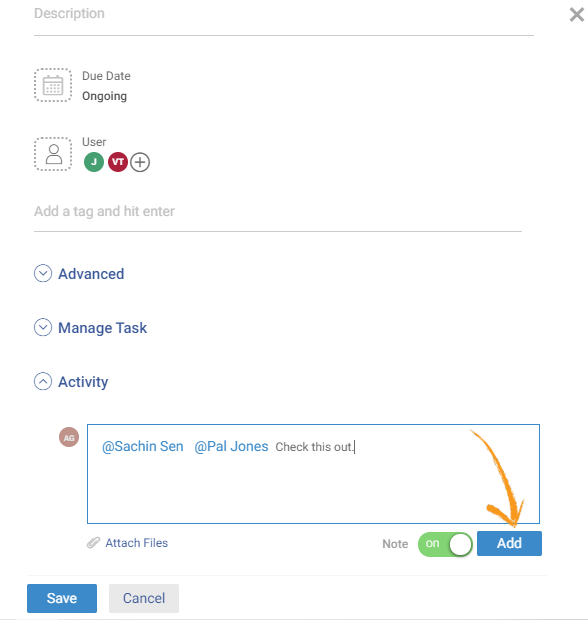
Task: Click the @Pal Jones mention
Action: 231,446
